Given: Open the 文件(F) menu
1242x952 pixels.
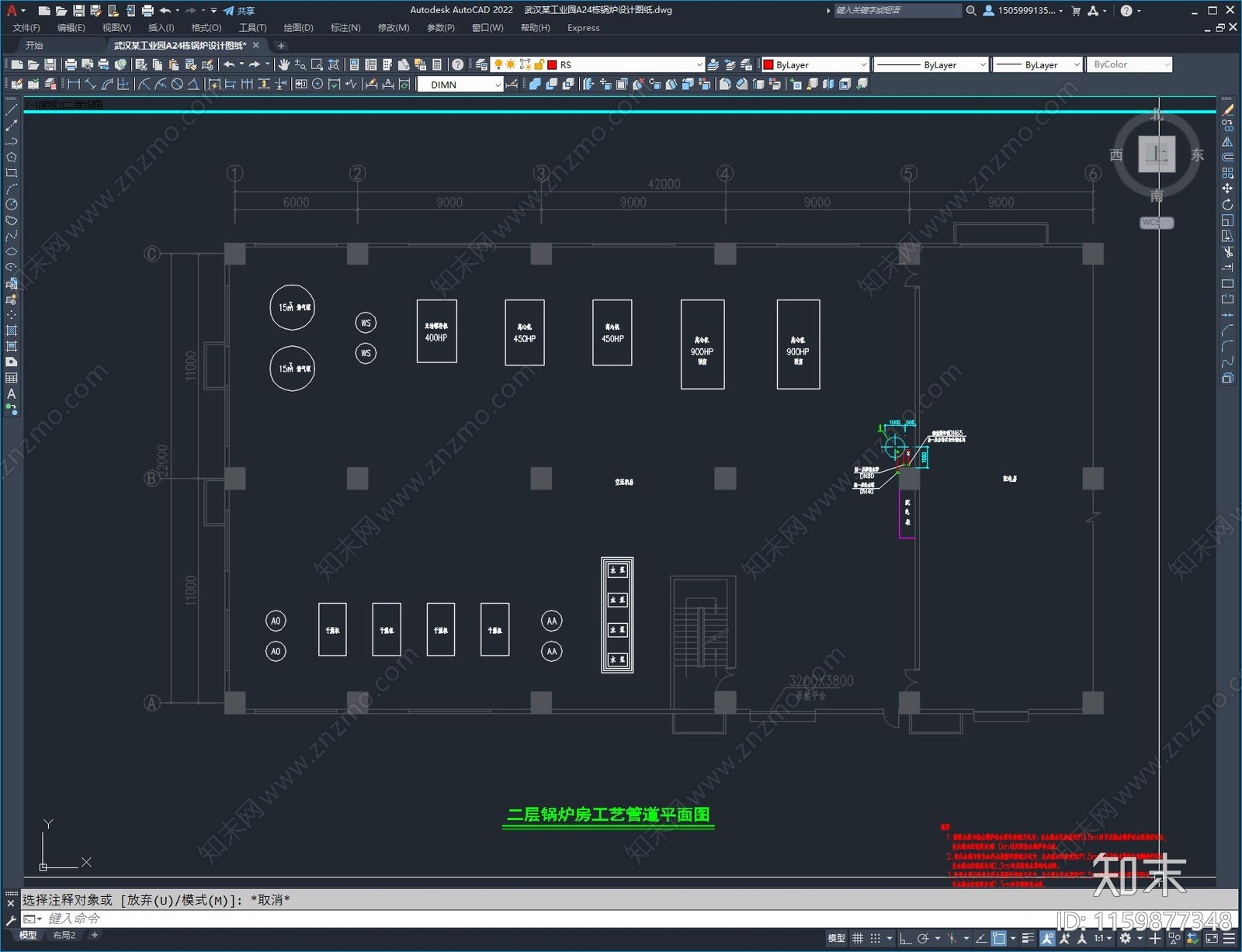Looking at the screenshot, I should click(x=26, y=28).
